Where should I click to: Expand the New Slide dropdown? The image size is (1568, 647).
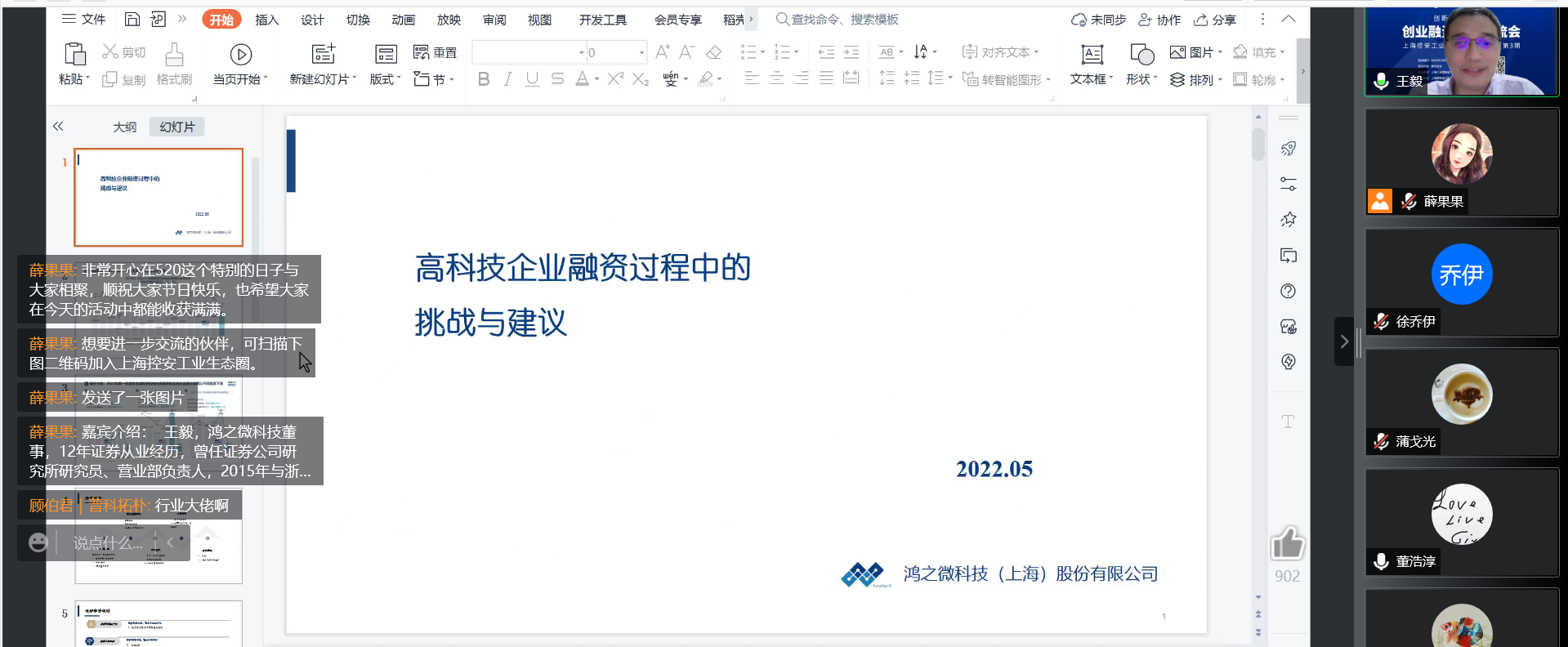tap(354, 79)
